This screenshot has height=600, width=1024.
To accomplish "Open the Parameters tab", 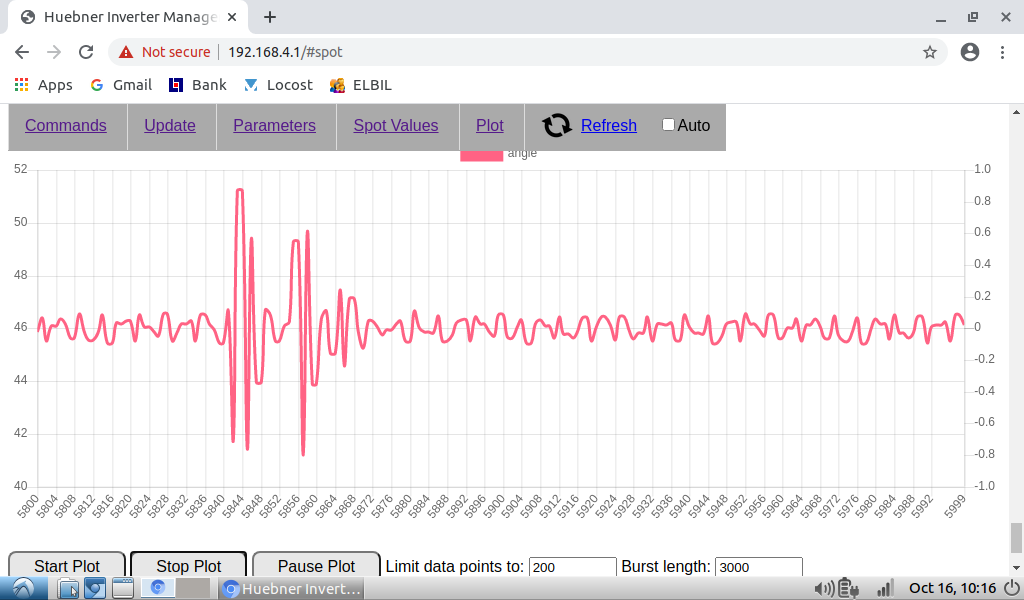I will pos(274,125).
